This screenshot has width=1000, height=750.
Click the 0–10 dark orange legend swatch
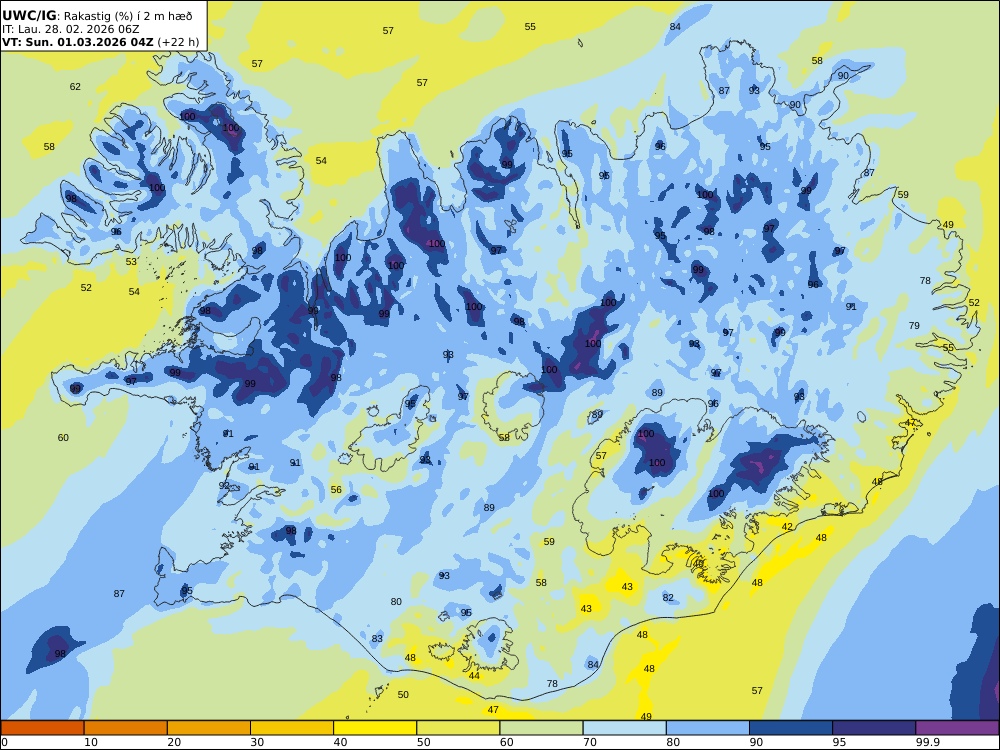pyautogui.click(x=42, y=728)
